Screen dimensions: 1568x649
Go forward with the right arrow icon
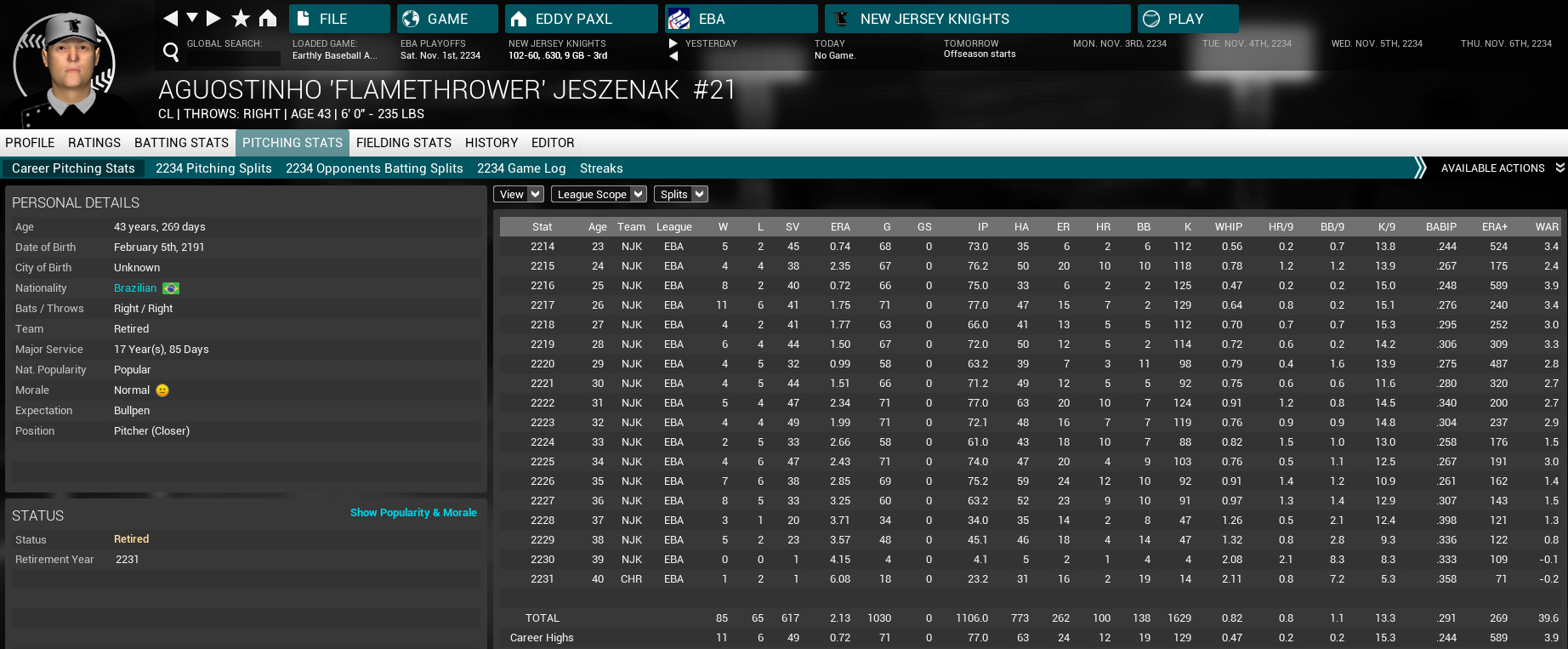(x=213, y=18)
